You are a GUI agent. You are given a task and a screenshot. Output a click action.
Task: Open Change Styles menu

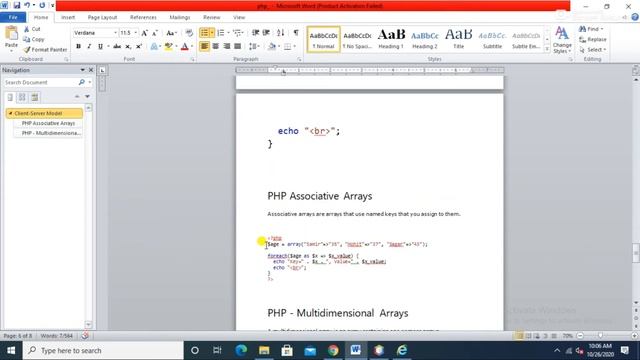click(562, 40)
